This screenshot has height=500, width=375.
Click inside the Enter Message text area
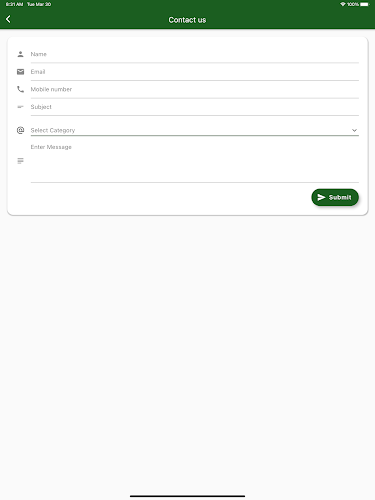[x=195, y=162]
